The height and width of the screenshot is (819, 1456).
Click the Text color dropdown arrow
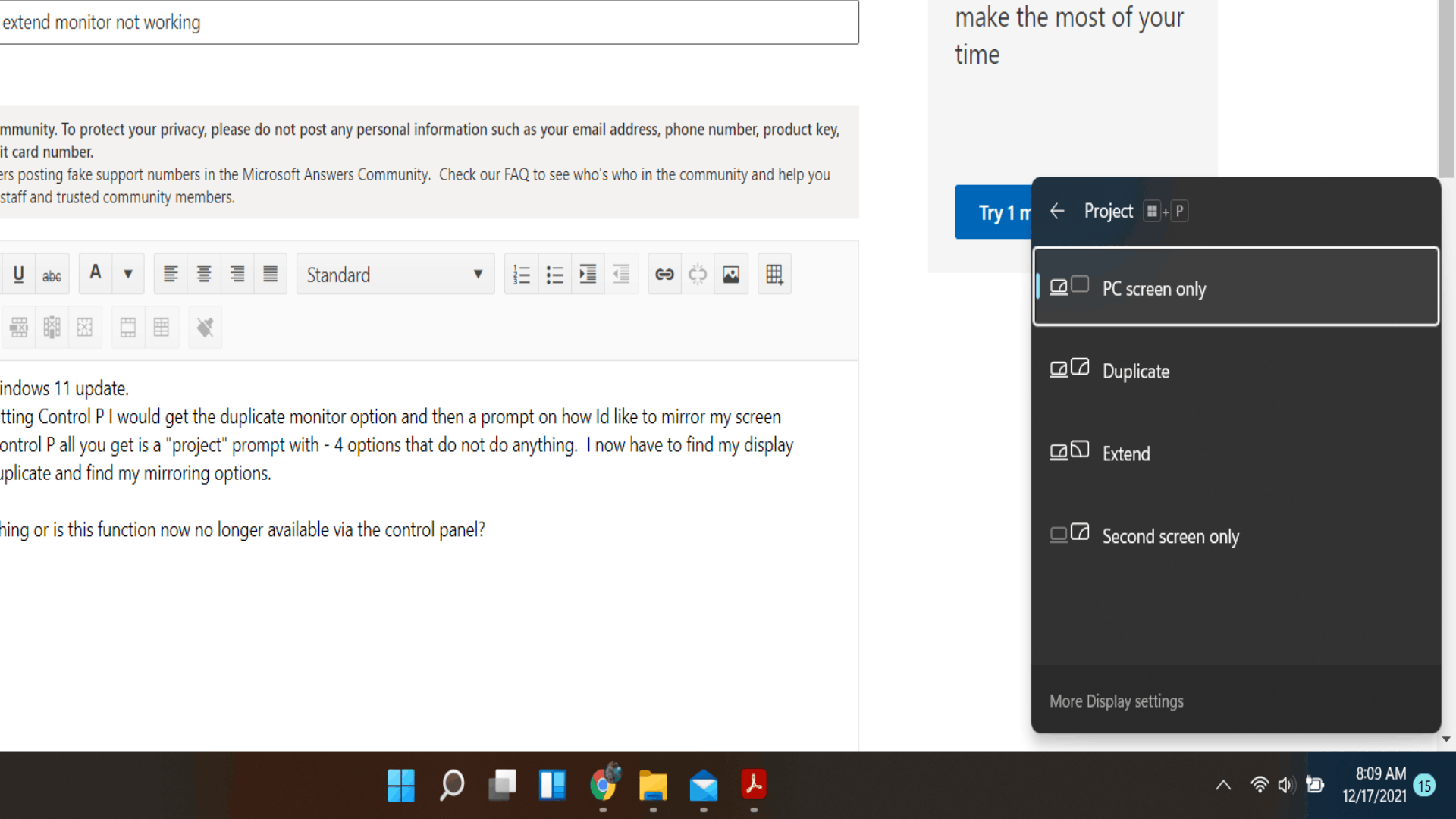tap(128, 275)
